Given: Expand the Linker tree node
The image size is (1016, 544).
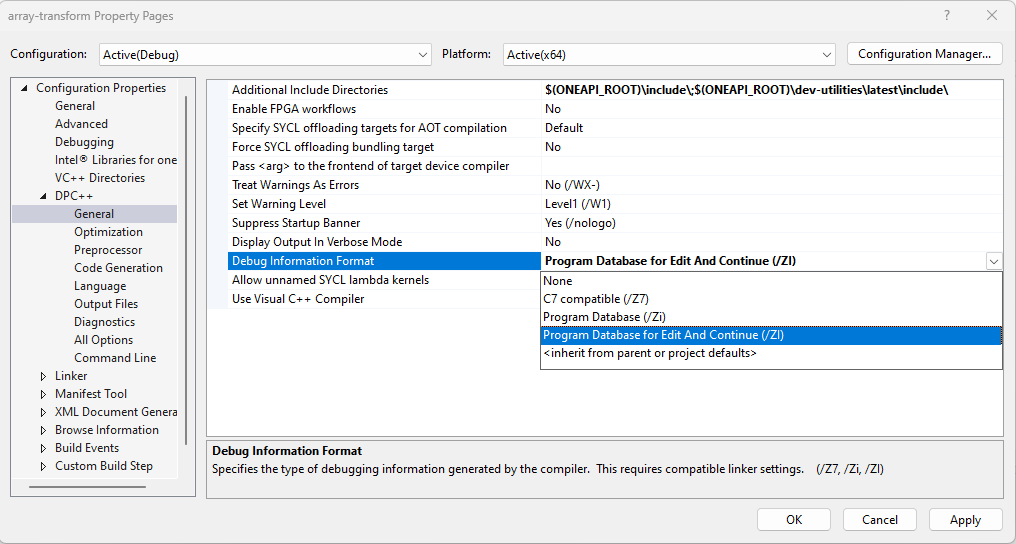Looking at the screenshot, I should pyautogui.click(x=43, y=376).
